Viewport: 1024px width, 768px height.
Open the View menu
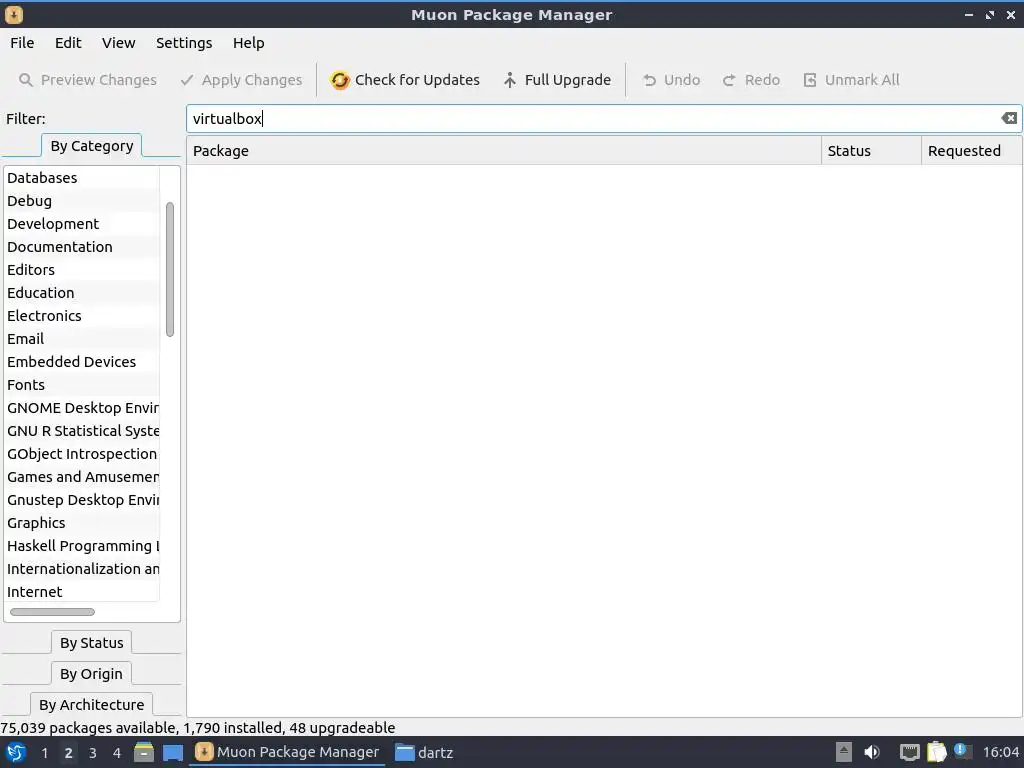[118, 43]
